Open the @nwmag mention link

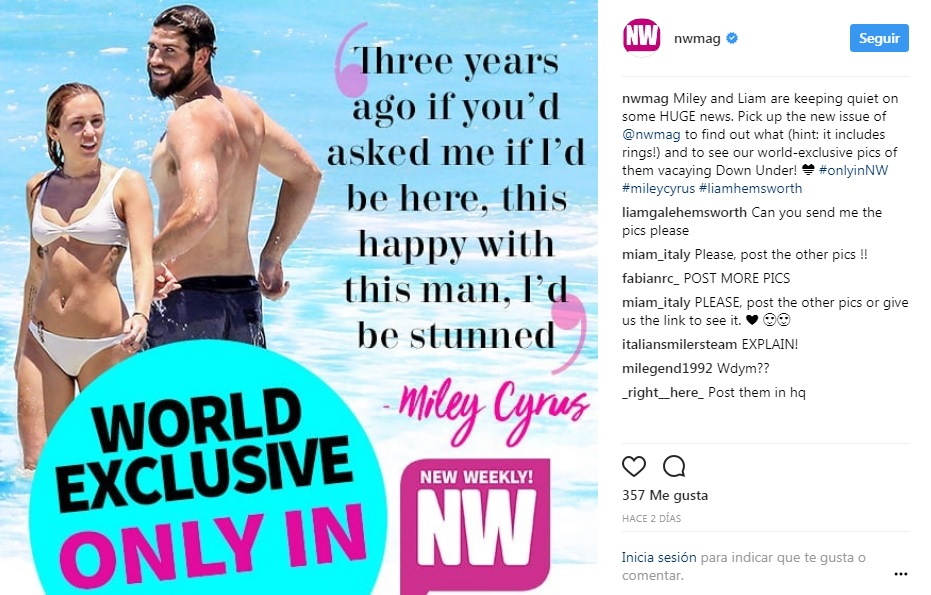pos(651,134)
